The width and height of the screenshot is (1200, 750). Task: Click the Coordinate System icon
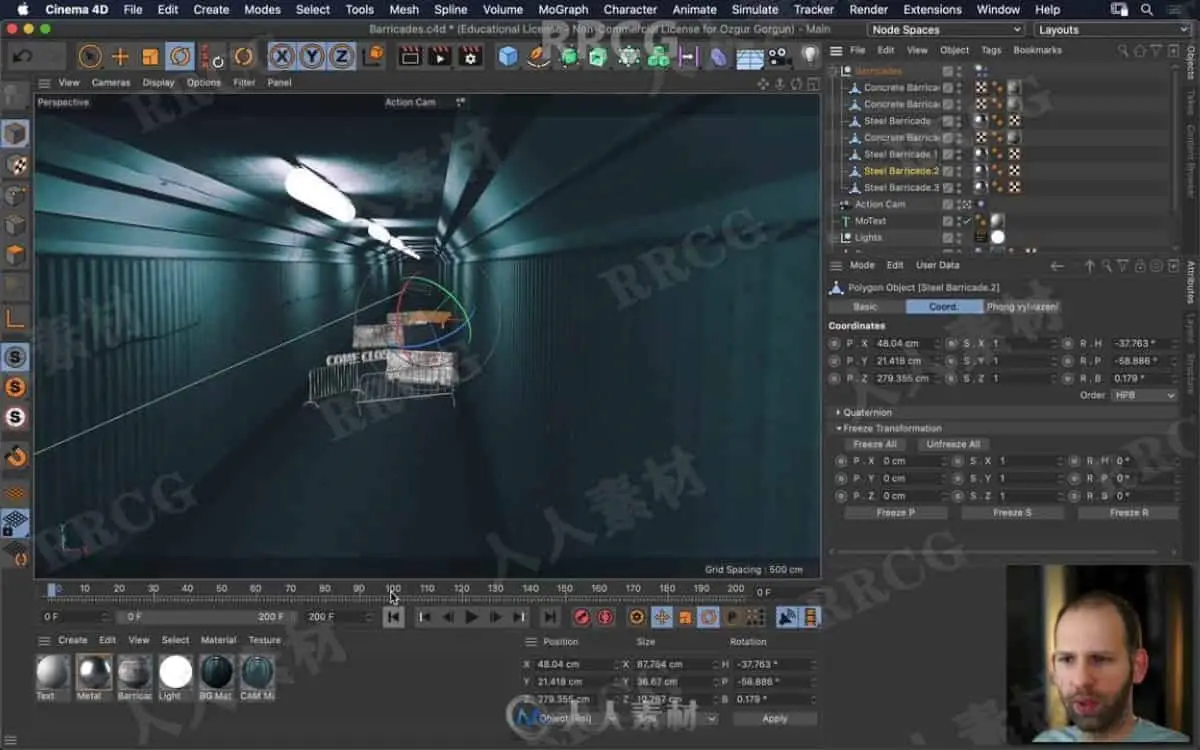373,56
